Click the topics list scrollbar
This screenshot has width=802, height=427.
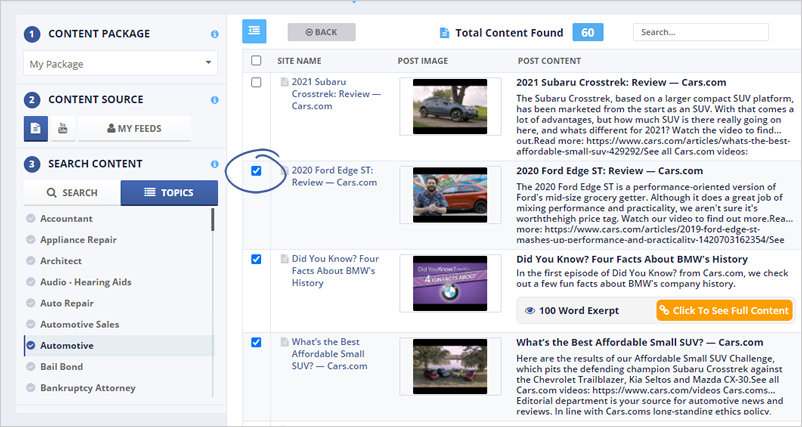(213, 260)
